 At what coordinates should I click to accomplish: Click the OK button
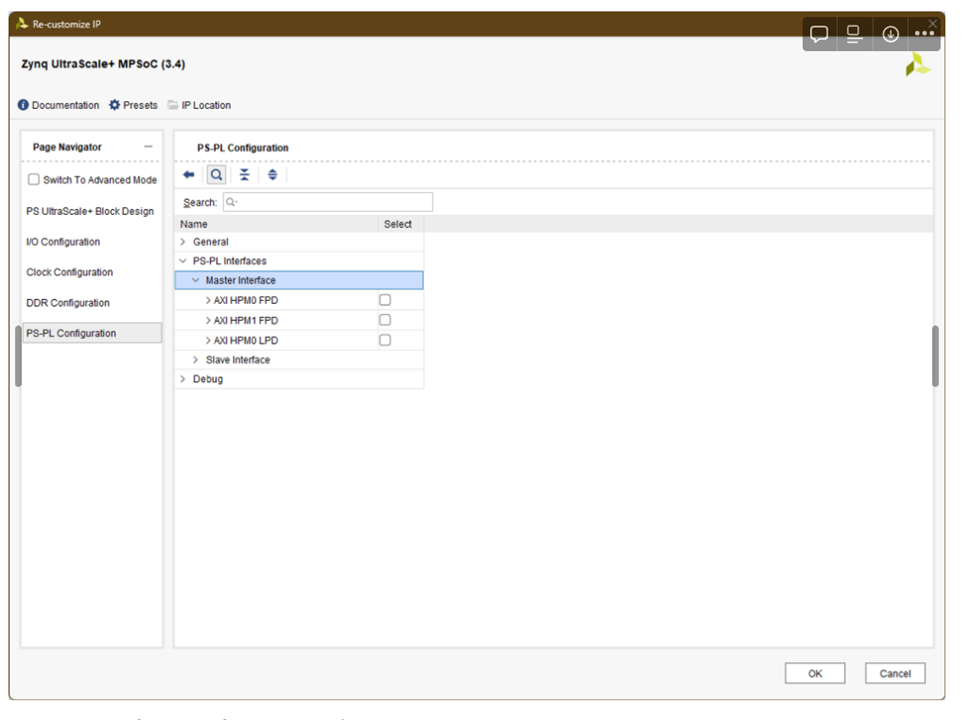(815, 674)
